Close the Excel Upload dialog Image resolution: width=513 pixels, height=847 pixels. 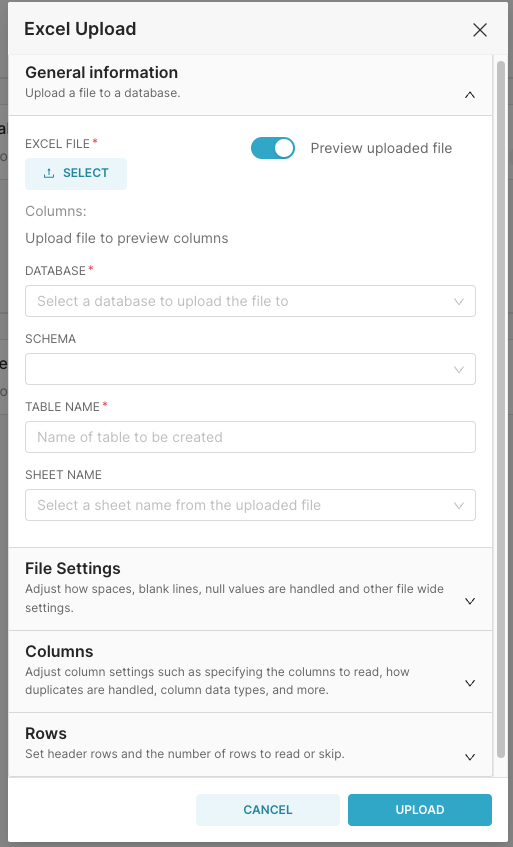[x=480, y=30]
